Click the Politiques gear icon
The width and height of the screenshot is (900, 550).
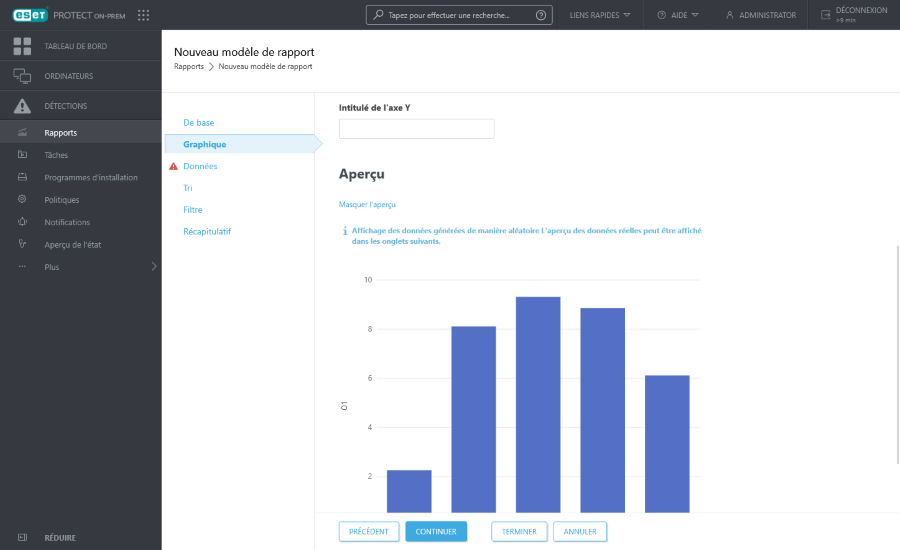[x=22, y=199]
